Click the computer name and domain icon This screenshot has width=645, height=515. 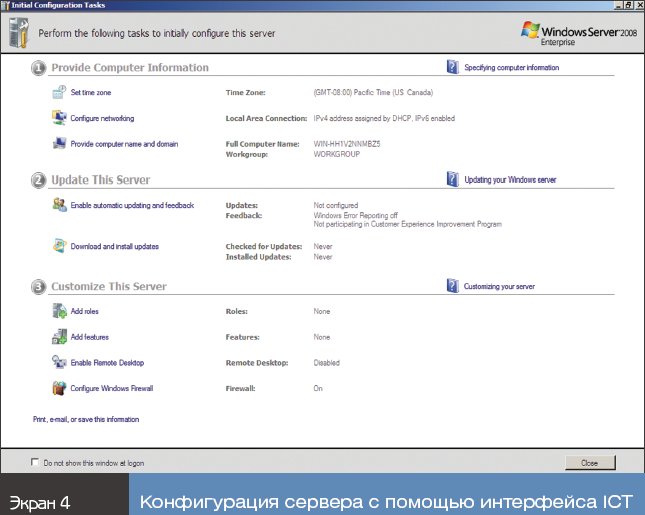coord(59,144)
